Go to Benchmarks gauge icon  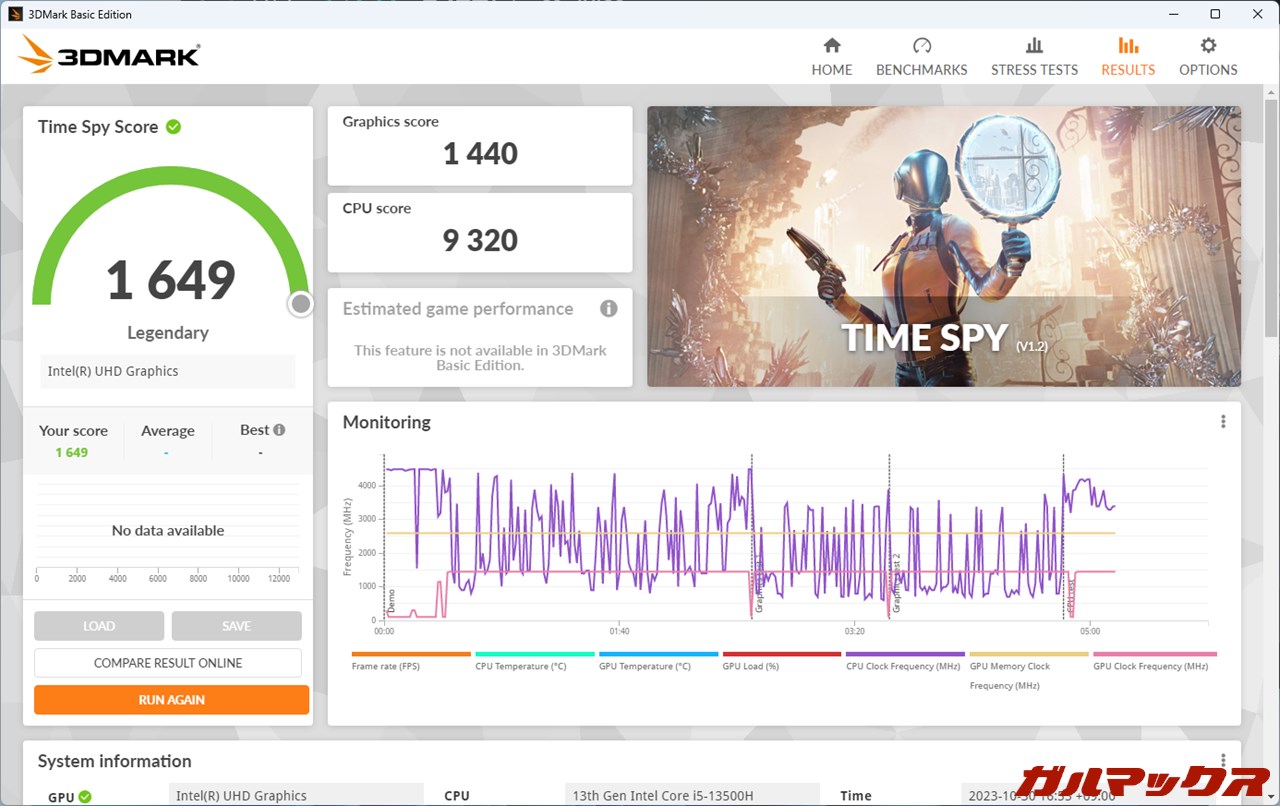(x=921, y=46)
